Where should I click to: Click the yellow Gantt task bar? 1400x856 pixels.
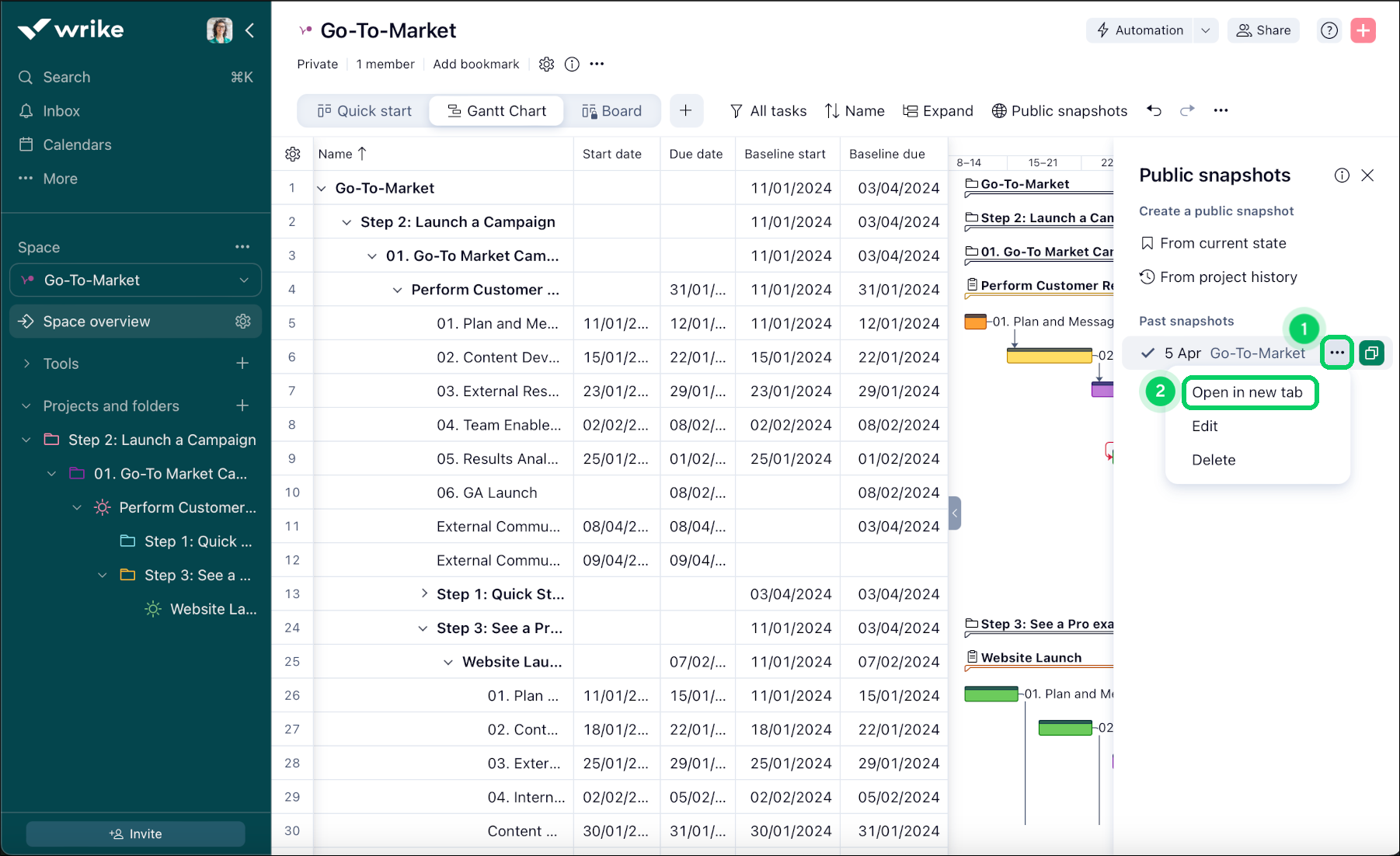[1049, 356]
